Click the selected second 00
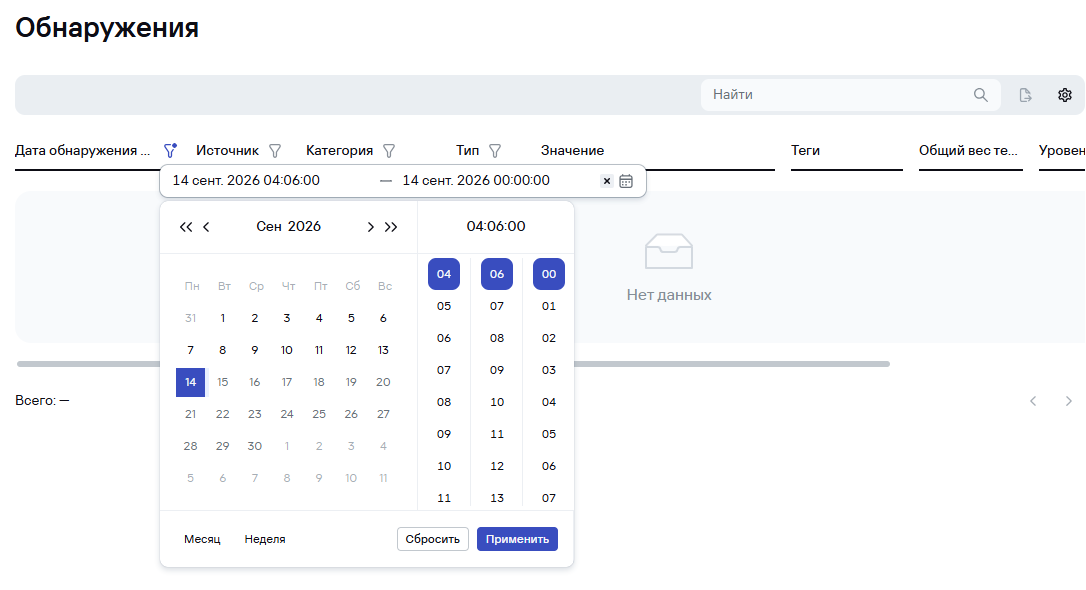The image size is (1086, 590). pos(549,274)
